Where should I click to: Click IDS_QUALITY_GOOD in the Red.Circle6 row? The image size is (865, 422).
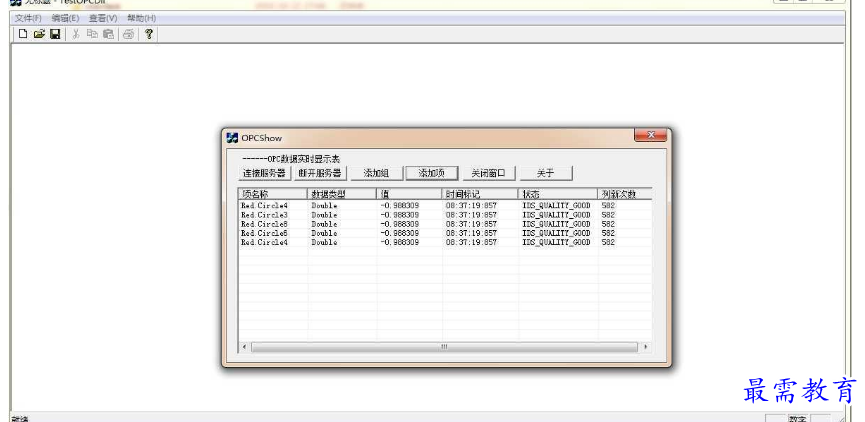tap(556, 233)
